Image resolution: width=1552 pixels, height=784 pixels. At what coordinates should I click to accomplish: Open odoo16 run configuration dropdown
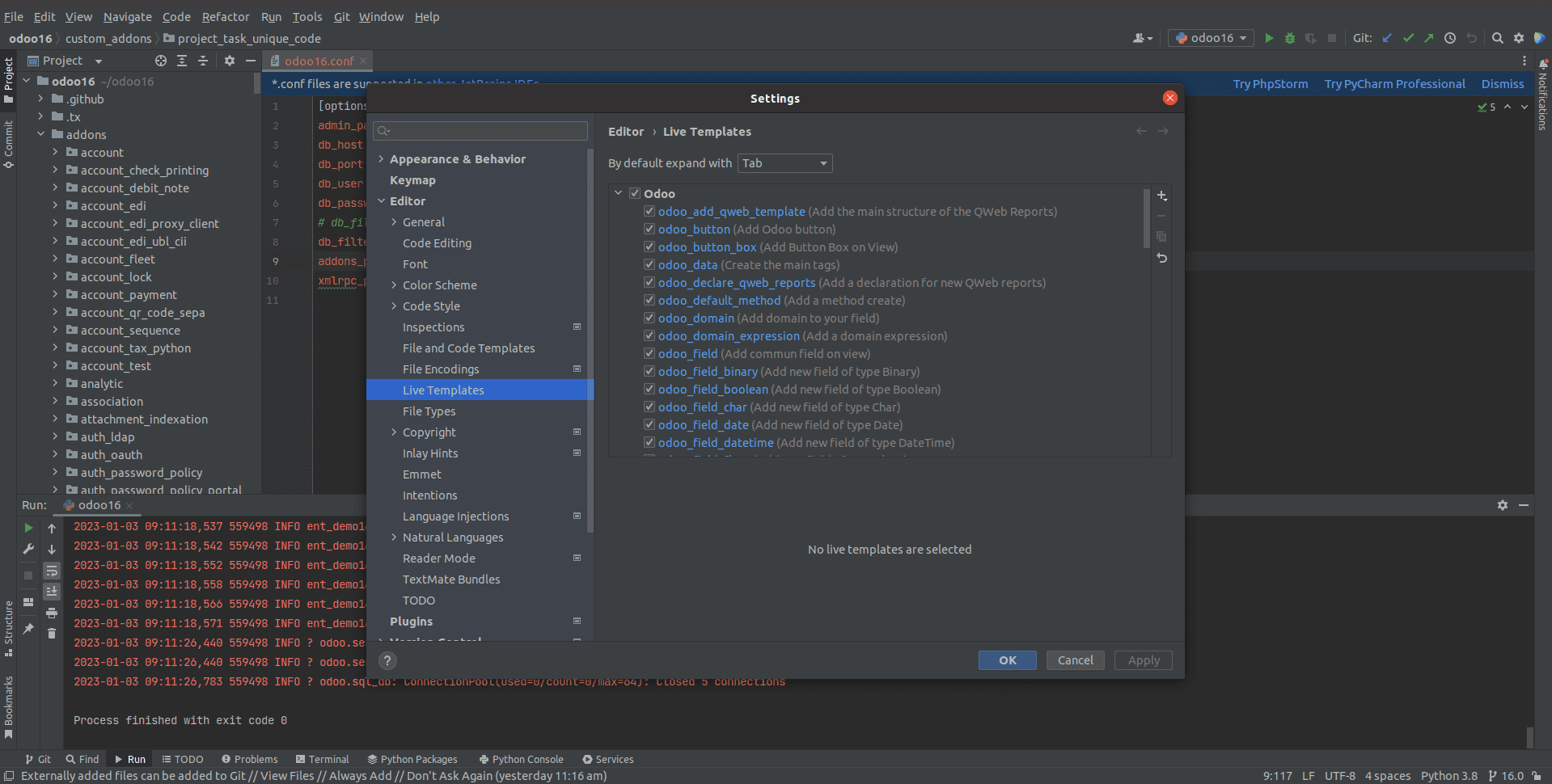1211,38
